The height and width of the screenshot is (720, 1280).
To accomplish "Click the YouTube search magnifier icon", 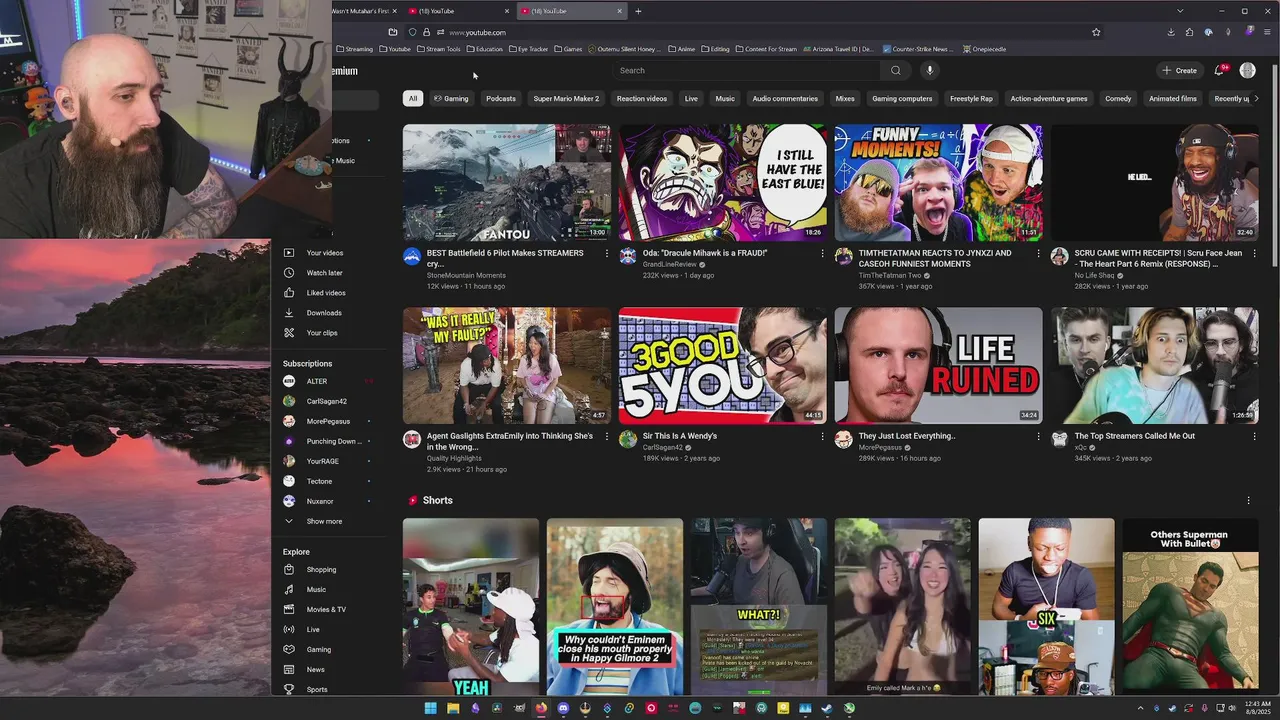I will (895, 70).
